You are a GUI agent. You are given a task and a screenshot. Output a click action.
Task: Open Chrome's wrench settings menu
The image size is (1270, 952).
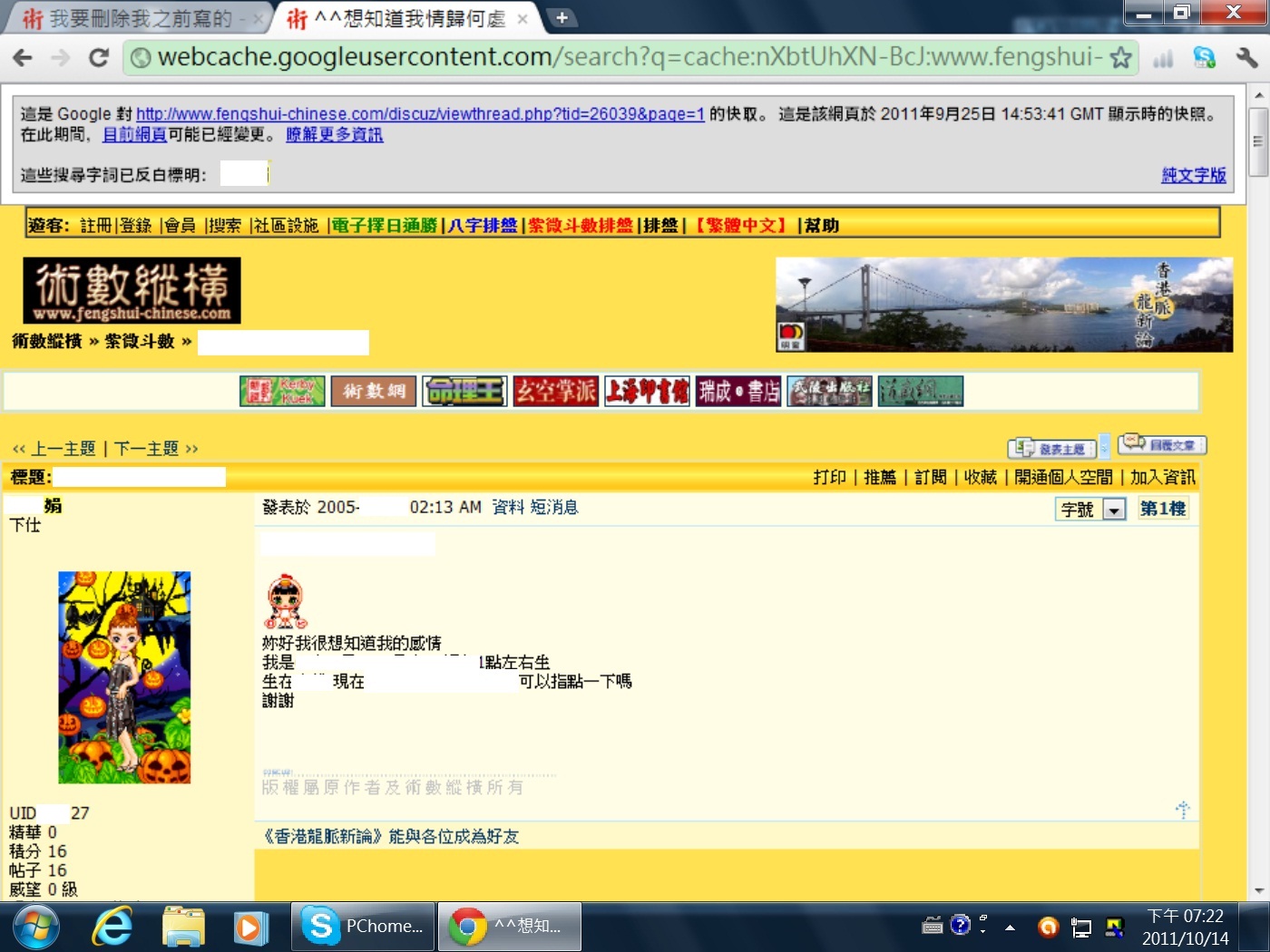click(1246, 58)
